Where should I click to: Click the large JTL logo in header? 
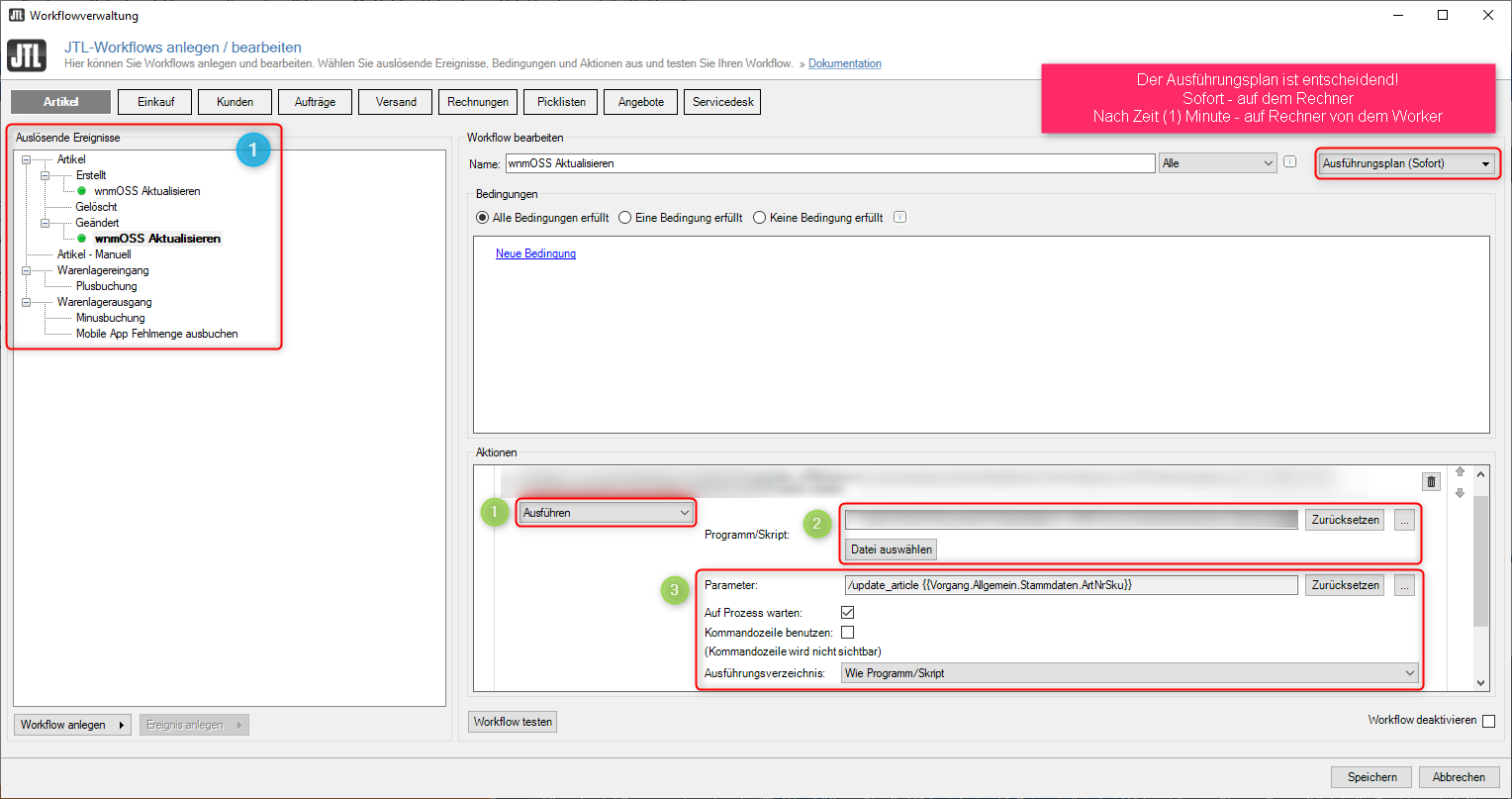click(x=27, y=55)
